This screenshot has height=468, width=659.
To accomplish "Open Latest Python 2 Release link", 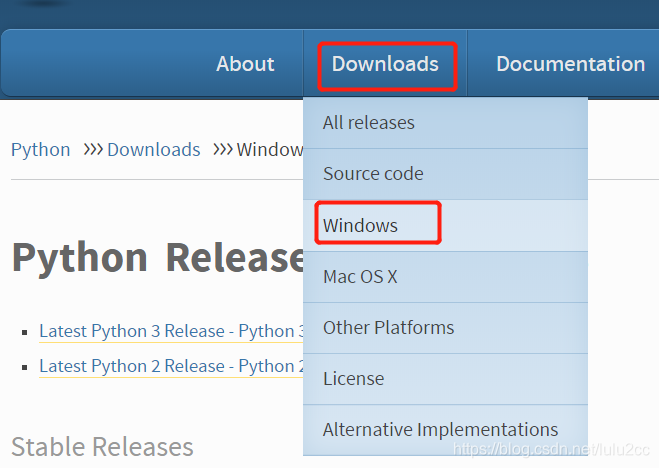I will pyautogui.click(x=171, y=366).
